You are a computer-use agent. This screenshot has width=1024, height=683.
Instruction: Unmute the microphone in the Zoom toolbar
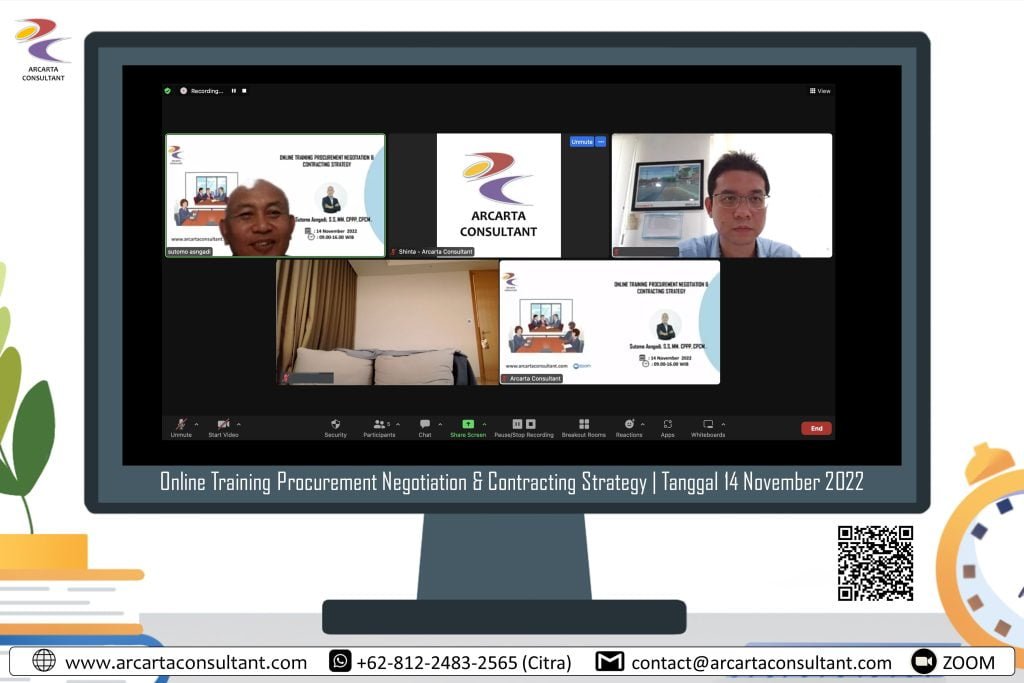[181, 424]
